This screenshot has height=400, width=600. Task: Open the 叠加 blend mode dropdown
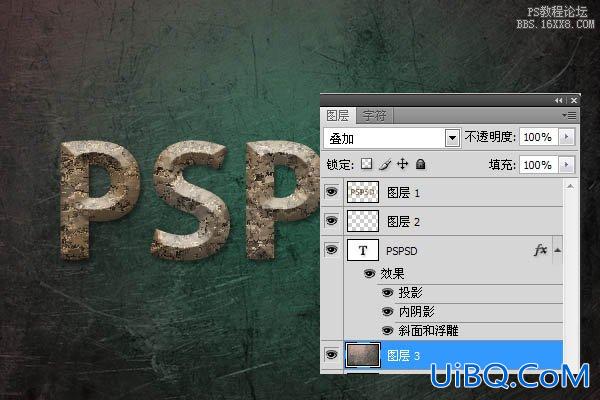pos(452,138)
